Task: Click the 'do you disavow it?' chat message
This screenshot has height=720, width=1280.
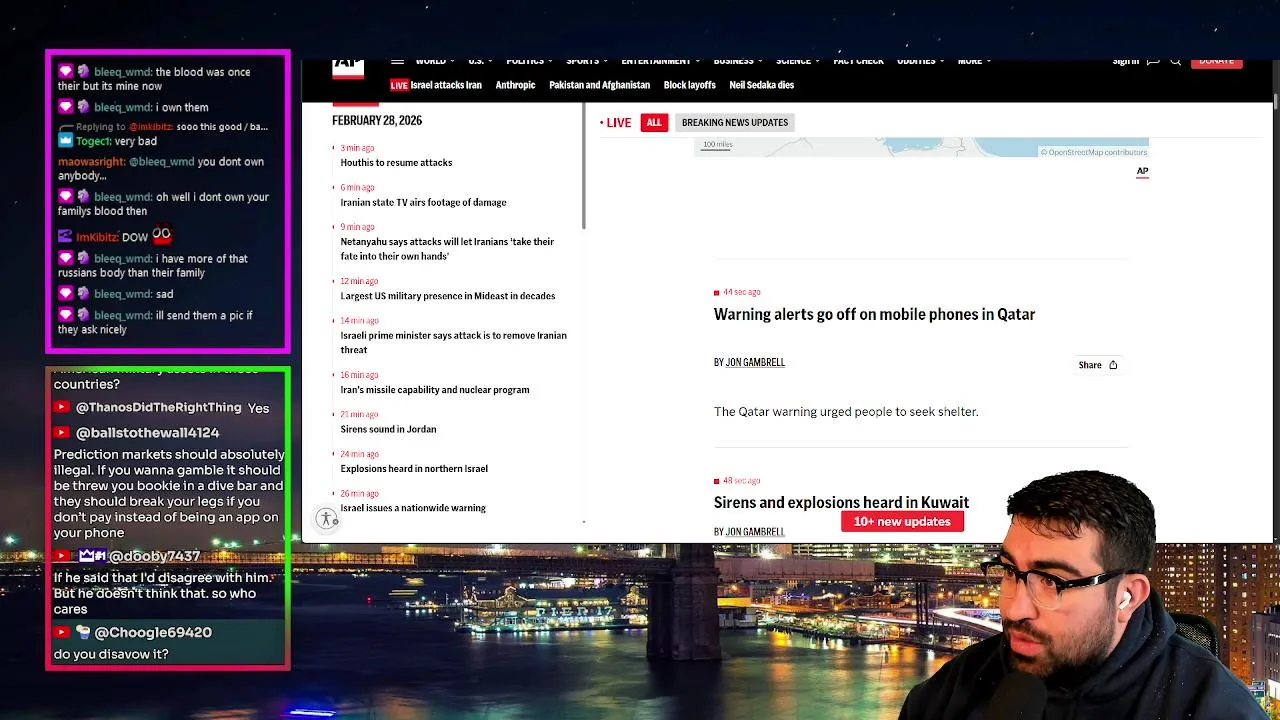Action: (111, 654)
